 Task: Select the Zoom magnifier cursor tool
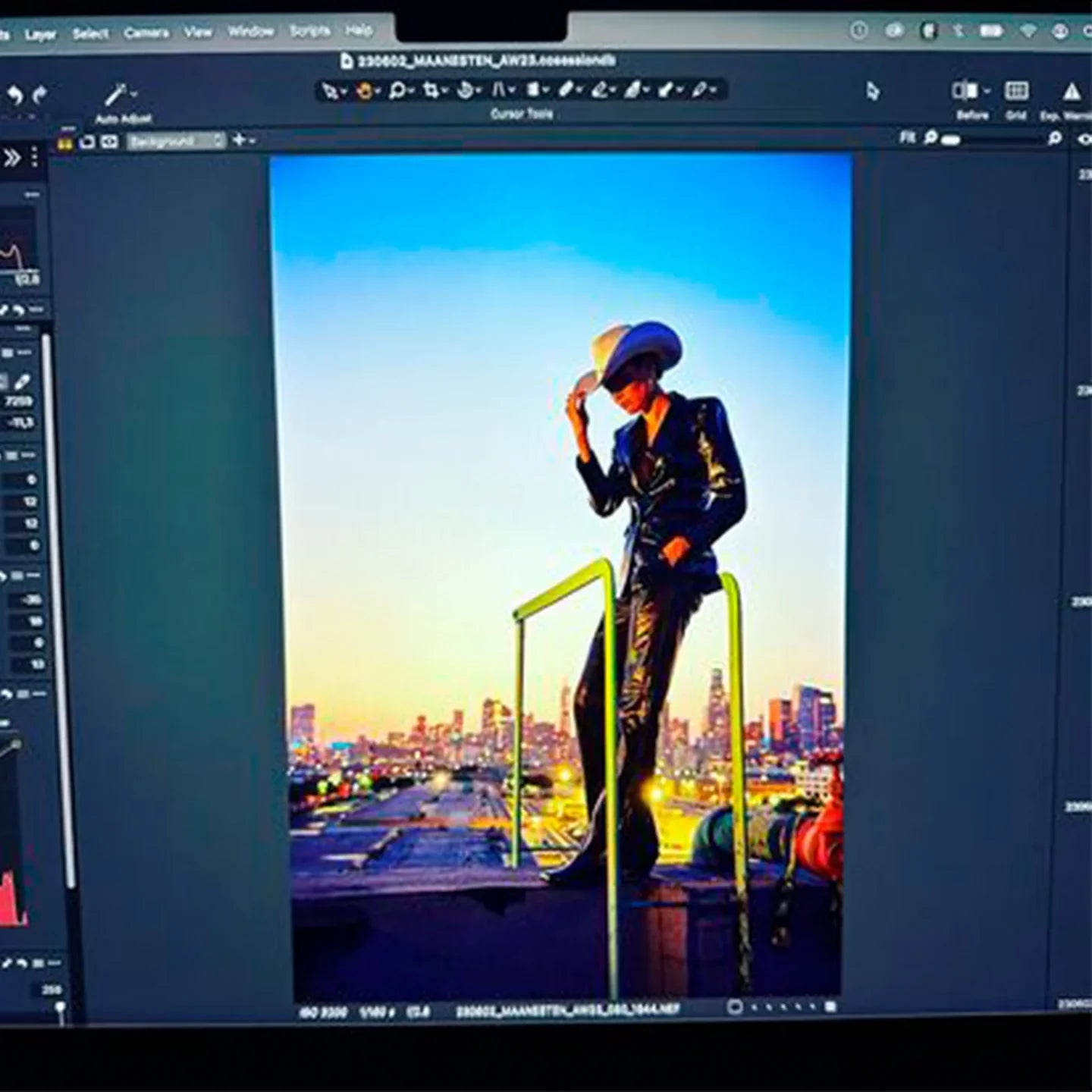[x=397, y=91]
